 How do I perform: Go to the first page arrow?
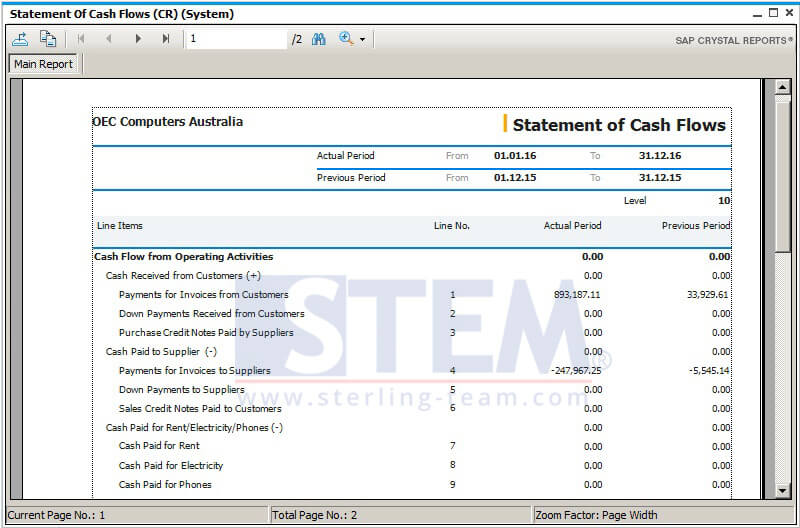tap(81, 39)
